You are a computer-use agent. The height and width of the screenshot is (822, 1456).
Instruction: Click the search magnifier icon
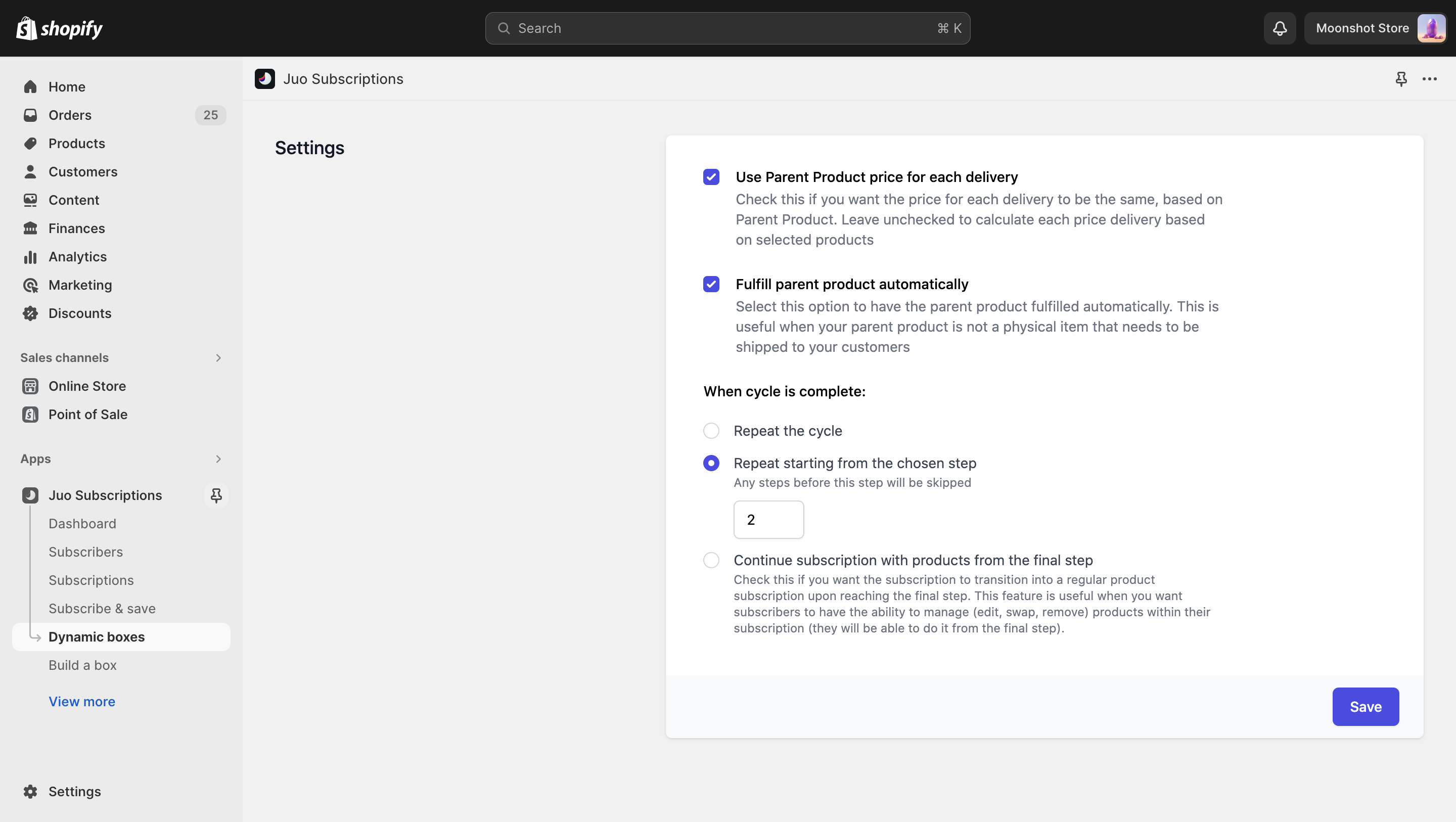[504, 28]
